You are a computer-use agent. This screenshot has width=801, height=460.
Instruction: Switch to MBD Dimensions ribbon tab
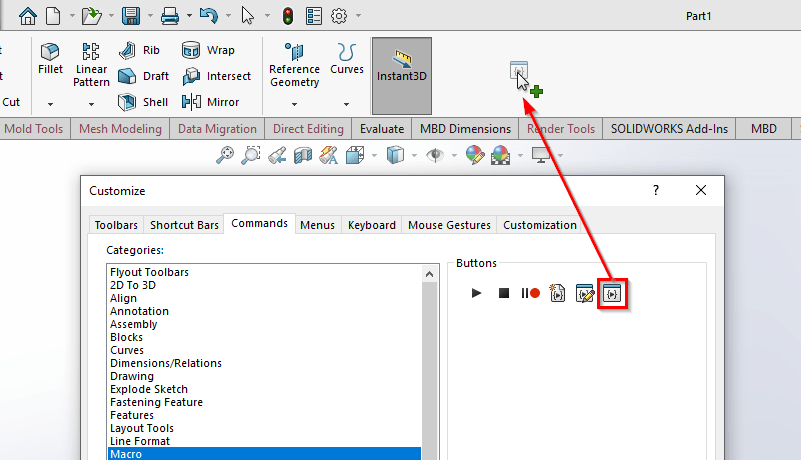[465, 129]
